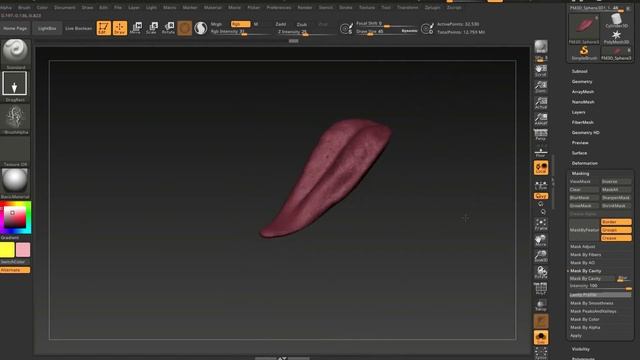Expand the Surface section
This screenshot has height=360, width=640.
580,153
